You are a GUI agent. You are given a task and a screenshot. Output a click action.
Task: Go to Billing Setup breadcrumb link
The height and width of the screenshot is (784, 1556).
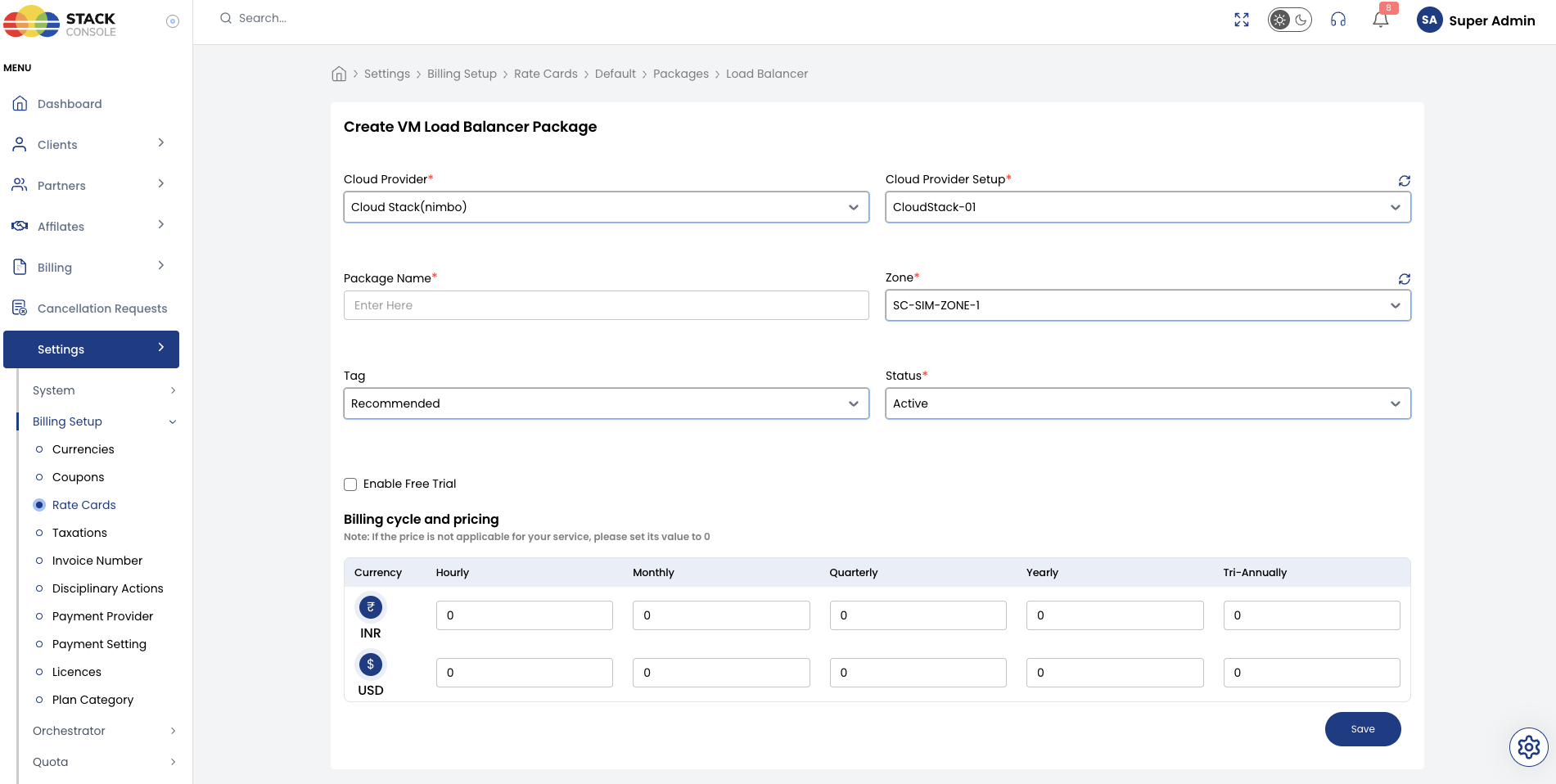point(462,74)
